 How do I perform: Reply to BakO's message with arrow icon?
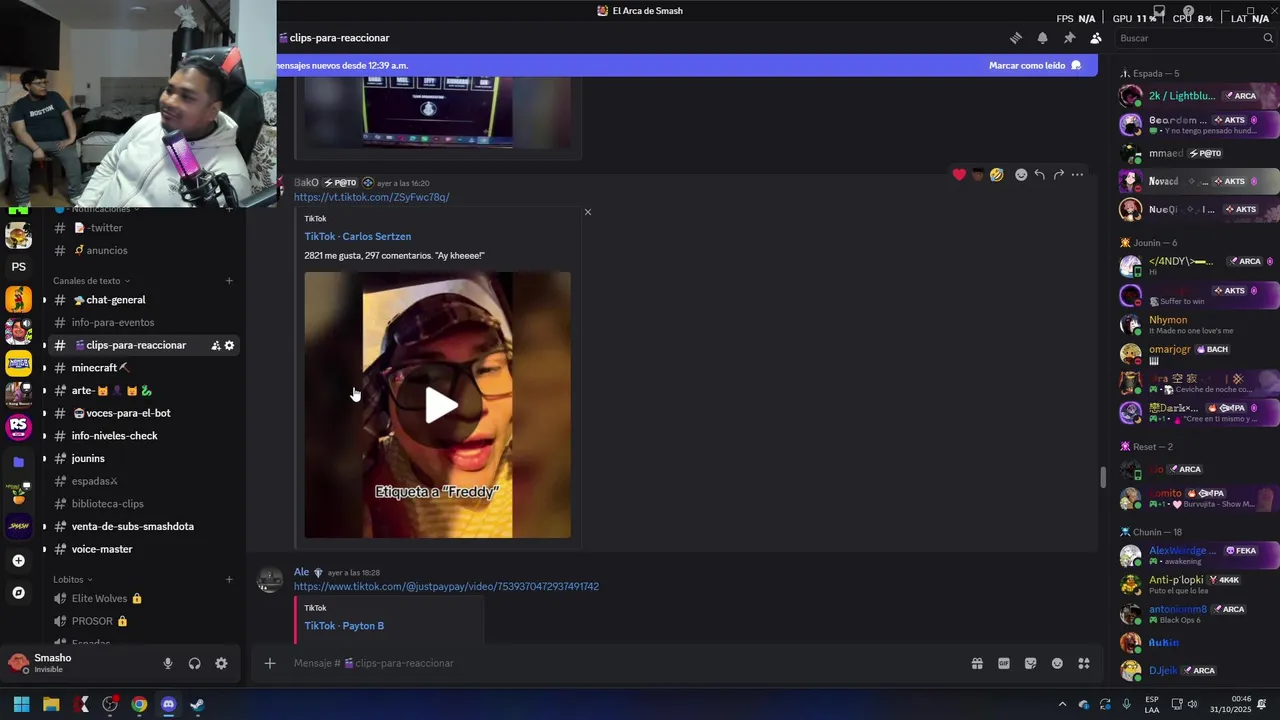(1040, 175)
